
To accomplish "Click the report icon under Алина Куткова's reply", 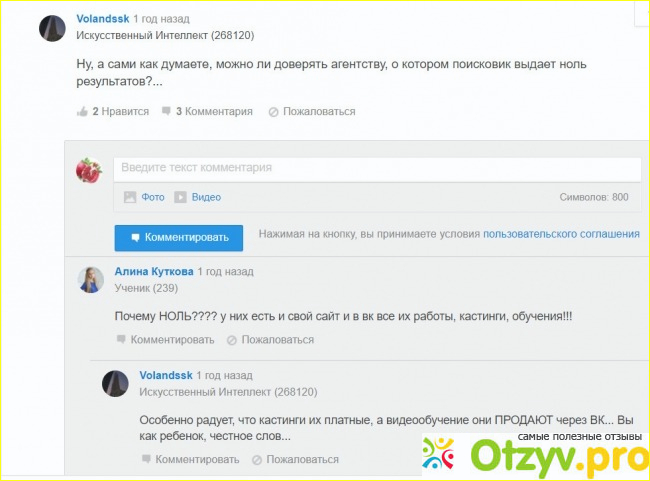I will (x=232, y=340).
